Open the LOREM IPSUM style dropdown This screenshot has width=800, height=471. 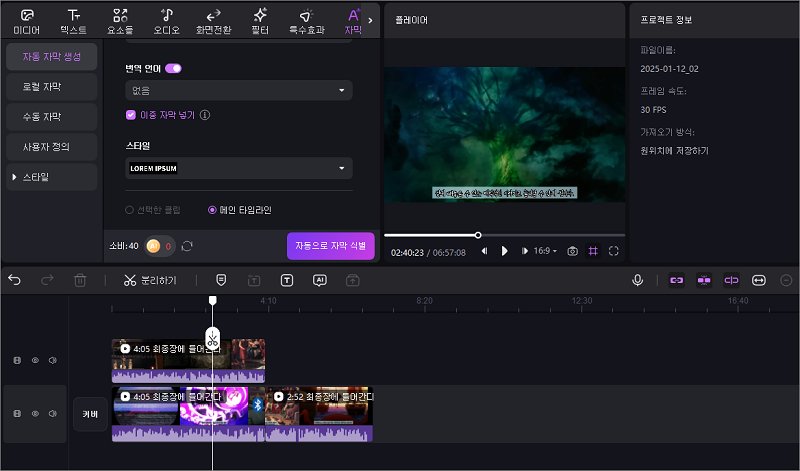point(239,168)
